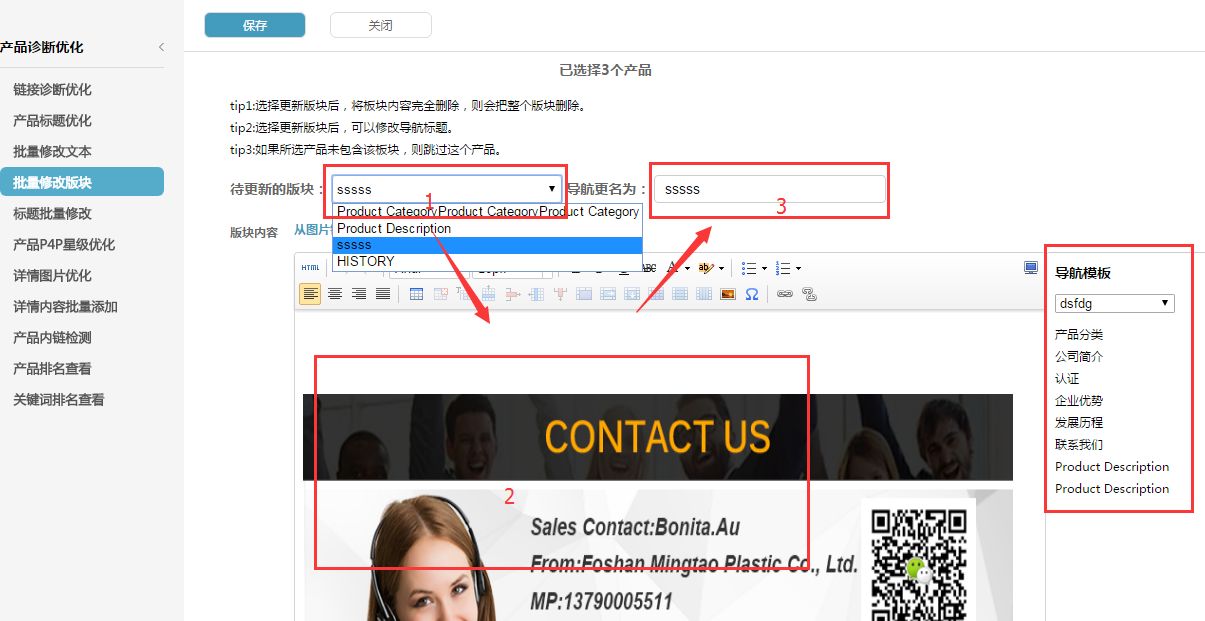The height and width of the screenshot is (621, 1205).
Task: Choose highlighted sssss option in list
Action: [x=488, y=245]
